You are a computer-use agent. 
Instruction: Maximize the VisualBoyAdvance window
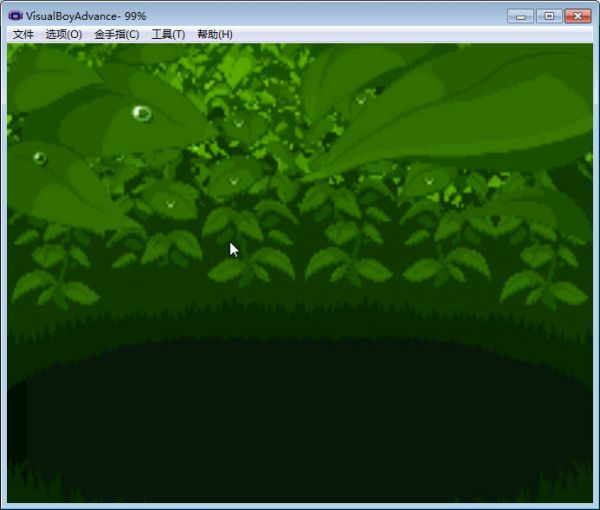[548, 16]
